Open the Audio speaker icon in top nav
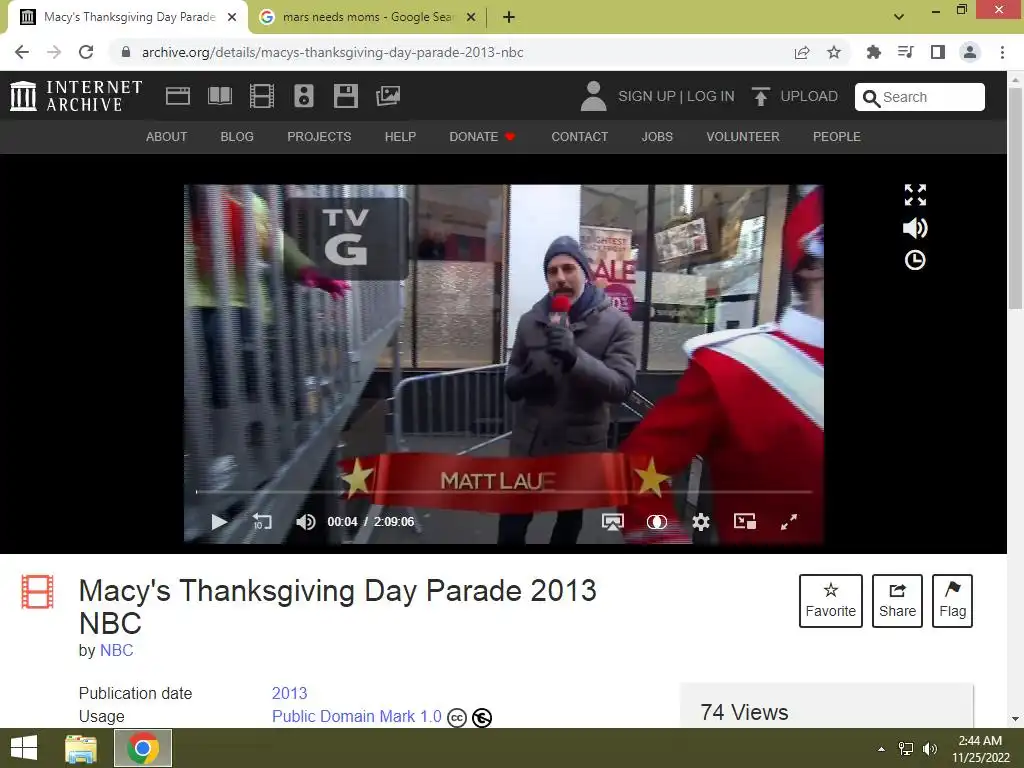1024x768 pixels. pyautogui.click(x=304, y=96)
